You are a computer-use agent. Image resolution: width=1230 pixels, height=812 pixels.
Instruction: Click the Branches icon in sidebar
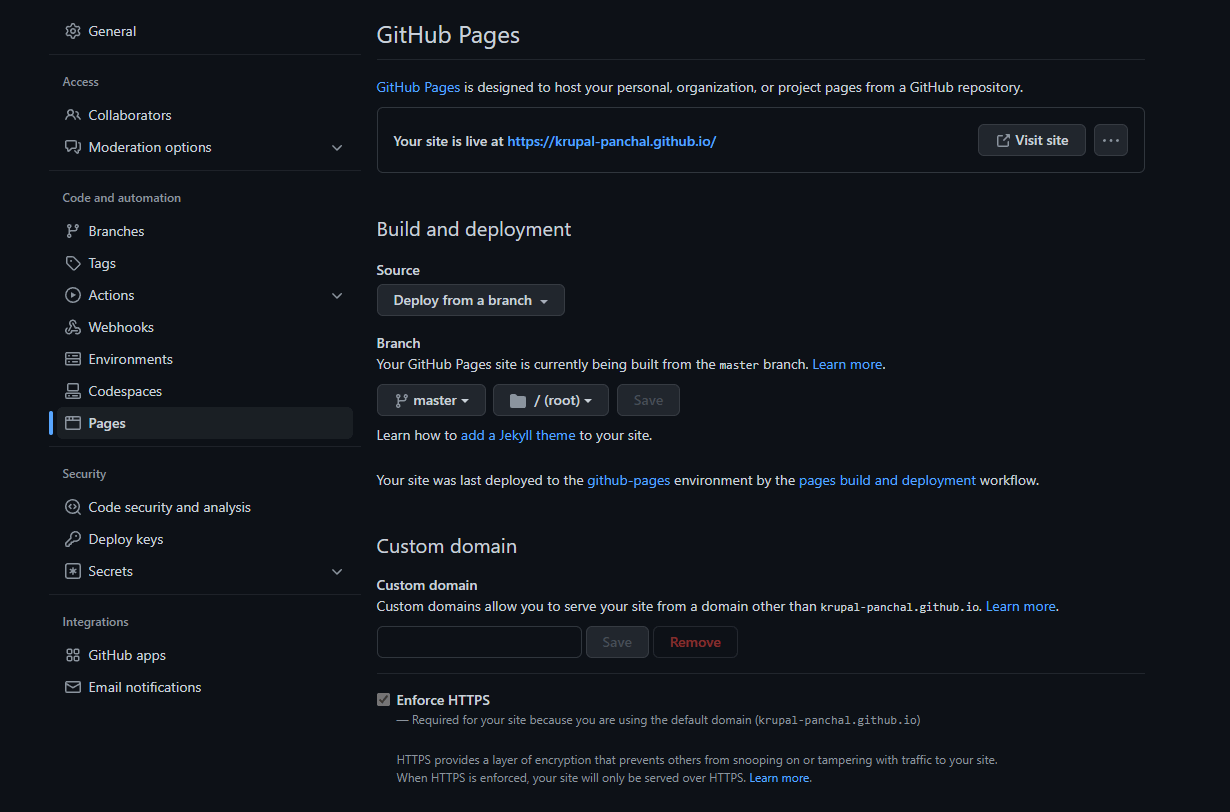[73, 231]
